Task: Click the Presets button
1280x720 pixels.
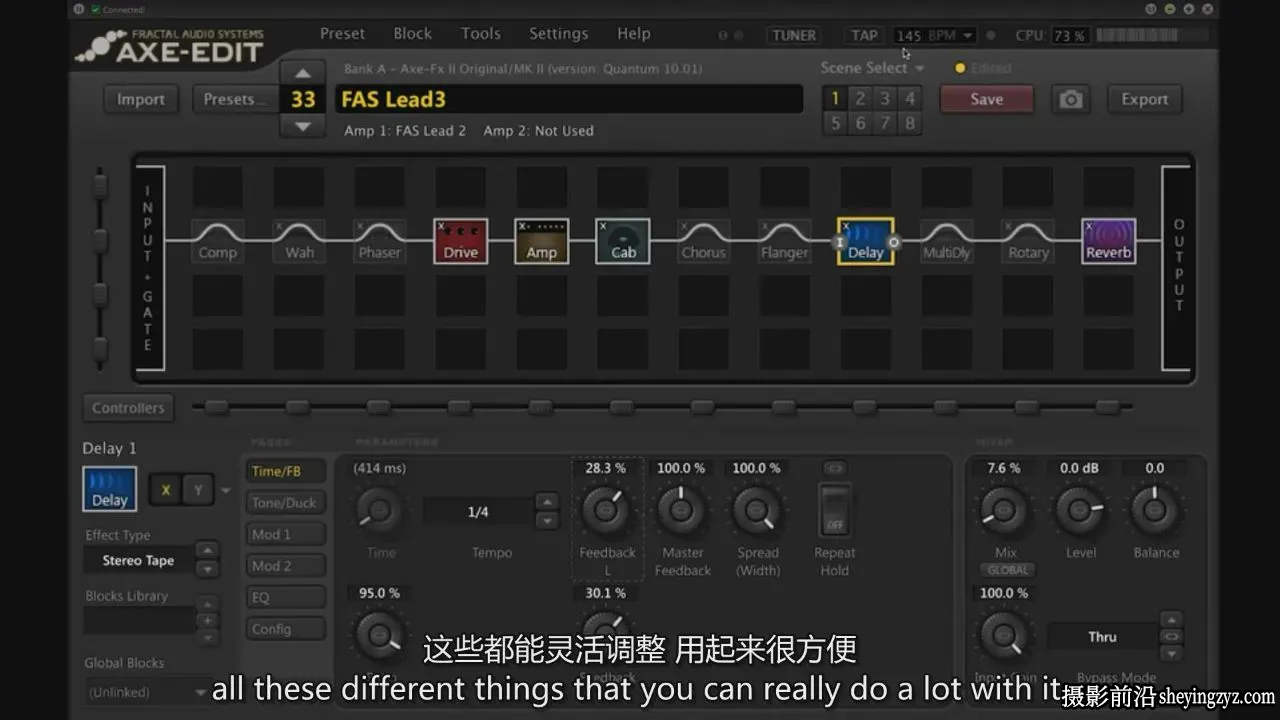Action: tap(235, 99)
